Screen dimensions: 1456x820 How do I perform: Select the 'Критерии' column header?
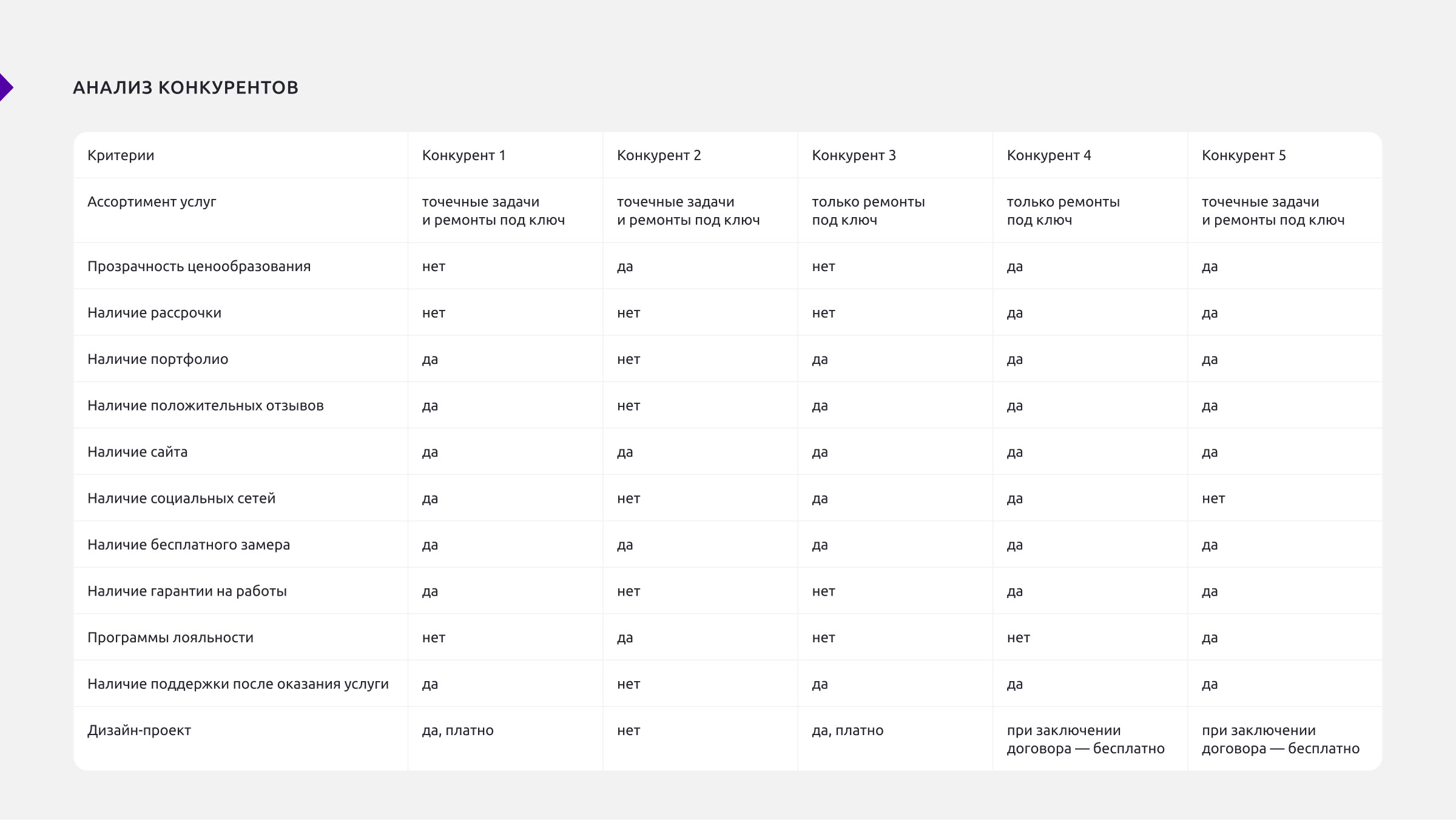point(121,155)
